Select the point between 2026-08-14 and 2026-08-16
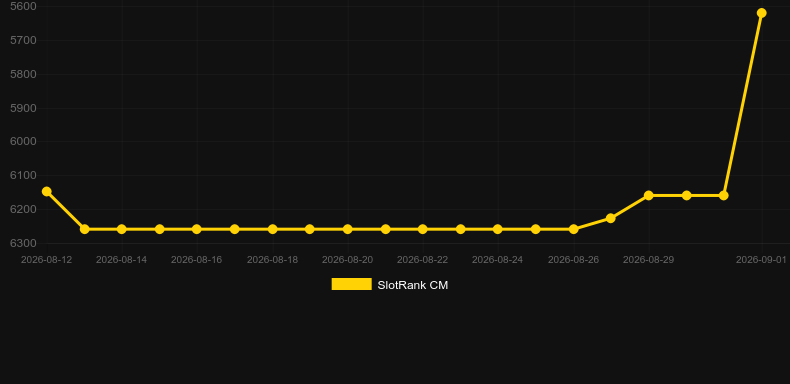 pyautogui.click(x=160, y=229)
